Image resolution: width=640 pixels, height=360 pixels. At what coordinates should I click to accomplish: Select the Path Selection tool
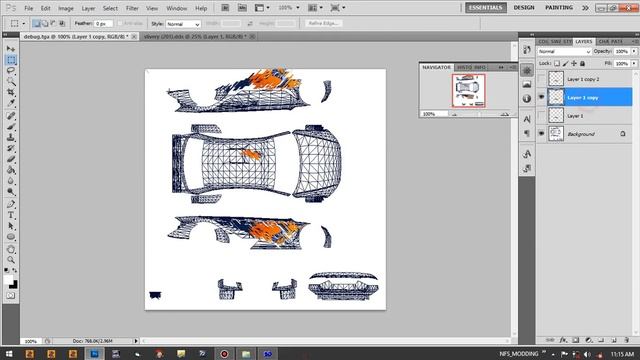coord(11,226)
